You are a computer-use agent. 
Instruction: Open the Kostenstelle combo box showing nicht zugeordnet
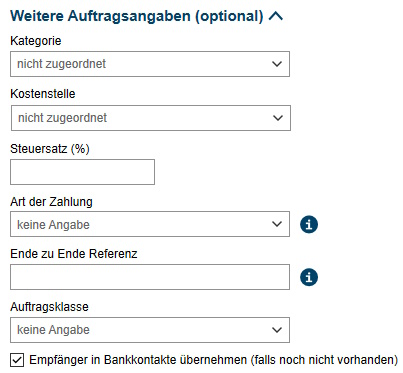pos(151,118)
